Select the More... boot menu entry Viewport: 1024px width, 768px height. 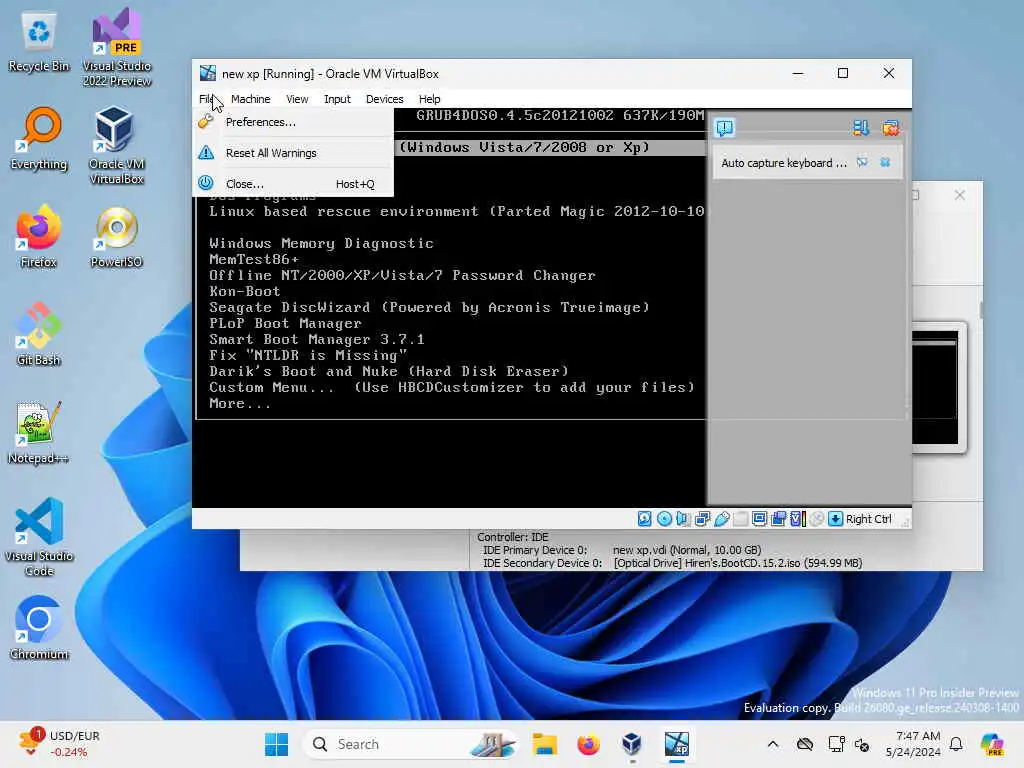pyautogui.click(x=240, y=403)
